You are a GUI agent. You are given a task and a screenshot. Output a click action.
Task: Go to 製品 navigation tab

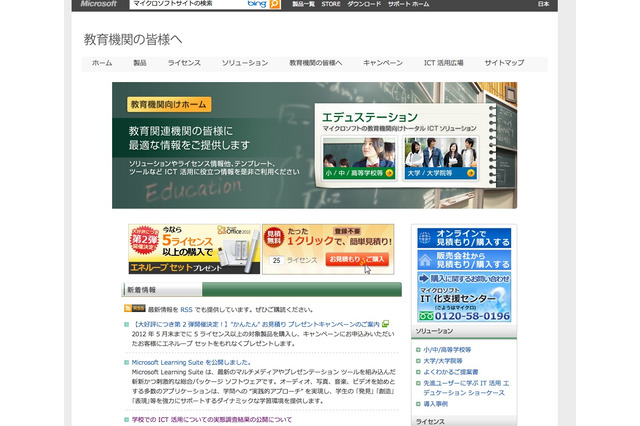pos(140,63)
